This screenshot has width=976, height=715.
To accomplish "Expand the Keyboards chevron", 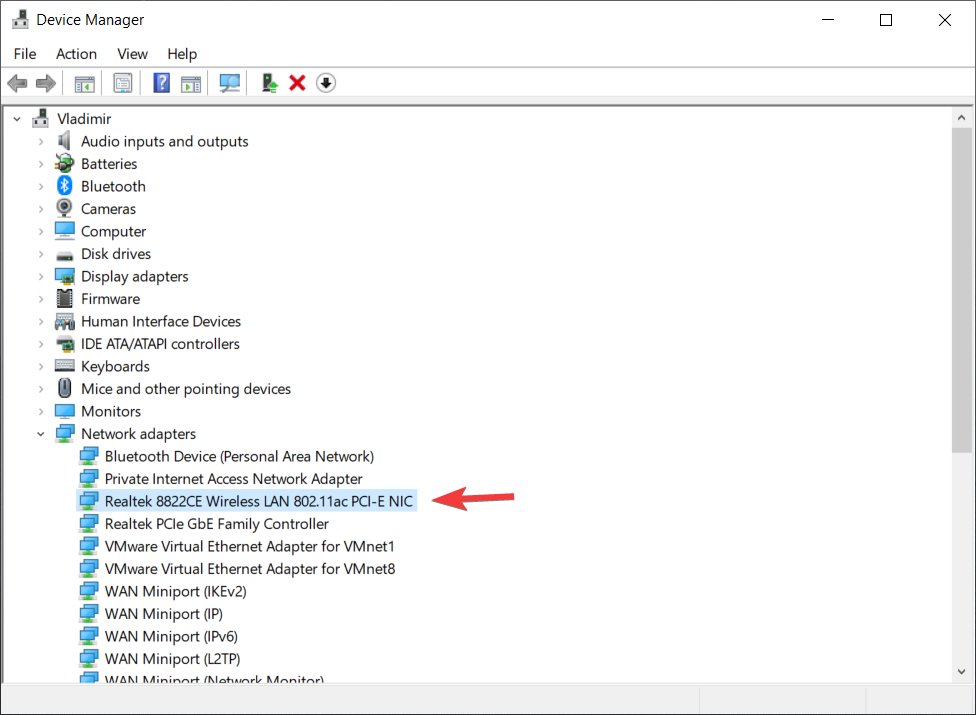I will tap(40, 367).
